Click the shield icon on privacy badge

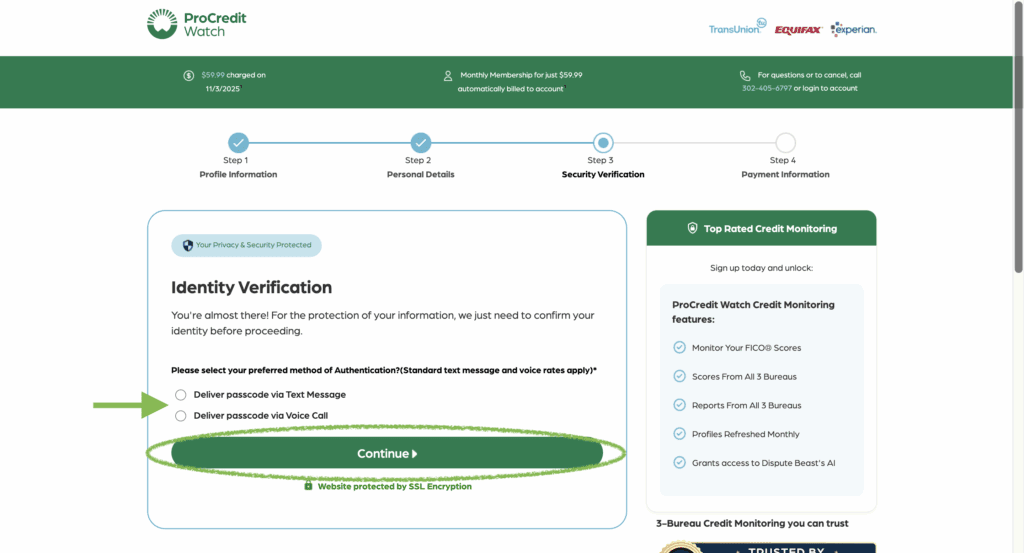pos(187,245)
